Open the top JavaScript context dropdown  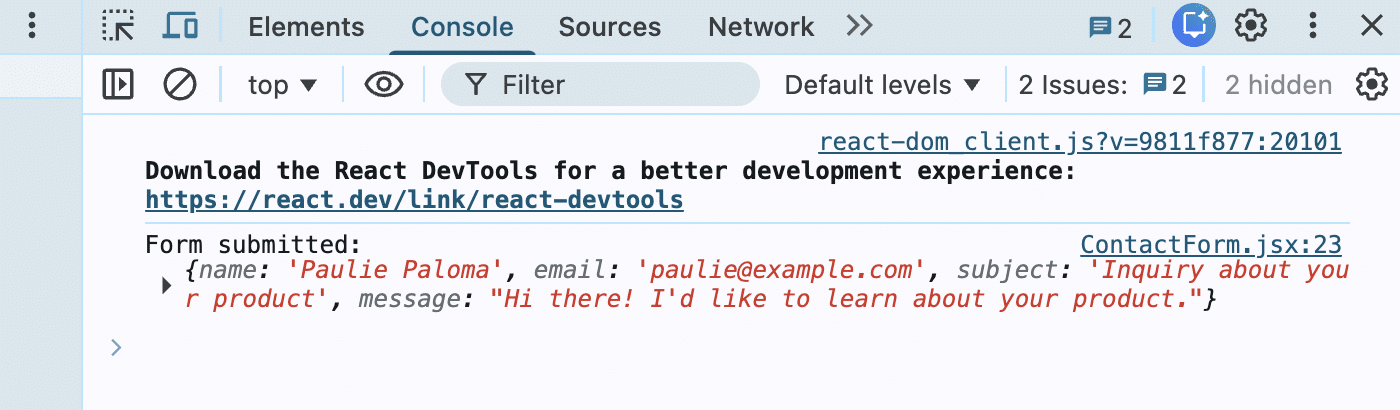tap(282, 85)
